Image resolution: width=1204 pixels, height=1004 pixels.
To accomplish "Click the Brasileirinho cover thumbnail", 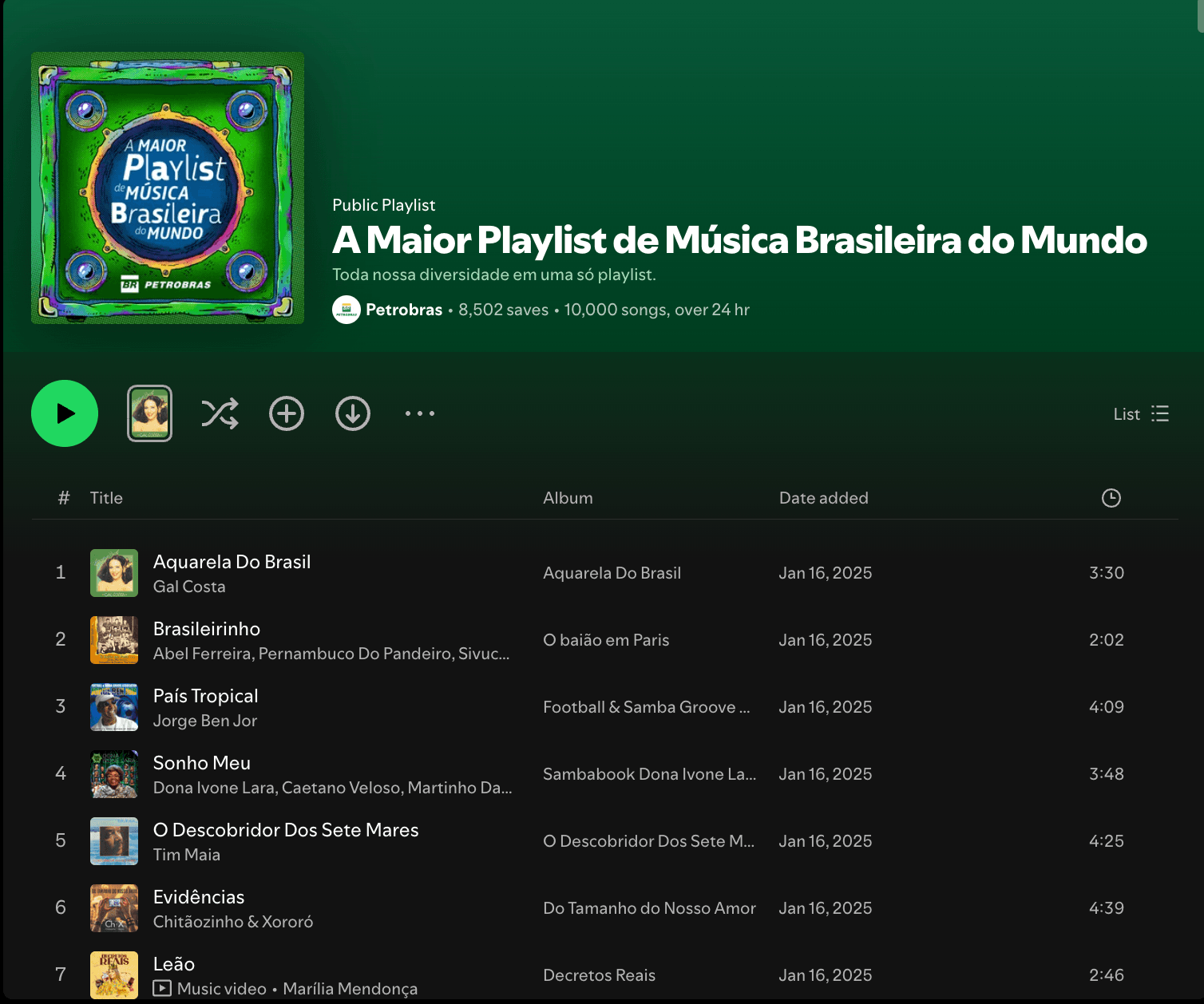I will click(x=114, y=640).
